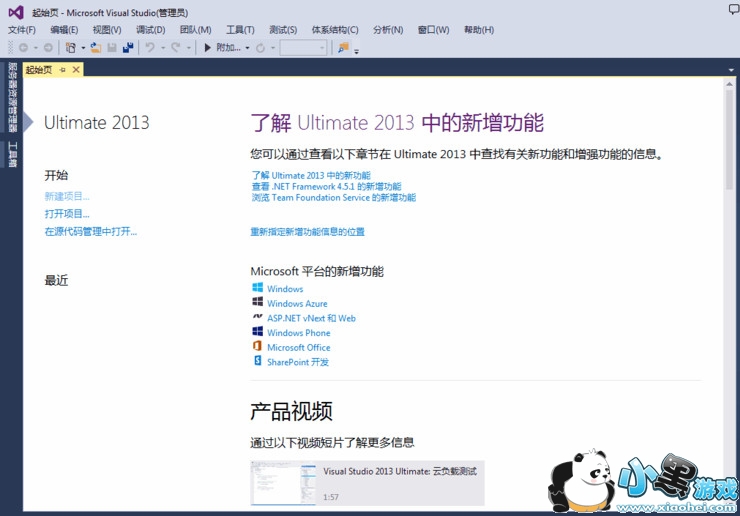Click the ASP.NET icon
Screen dimensions: 740x516
258,316
